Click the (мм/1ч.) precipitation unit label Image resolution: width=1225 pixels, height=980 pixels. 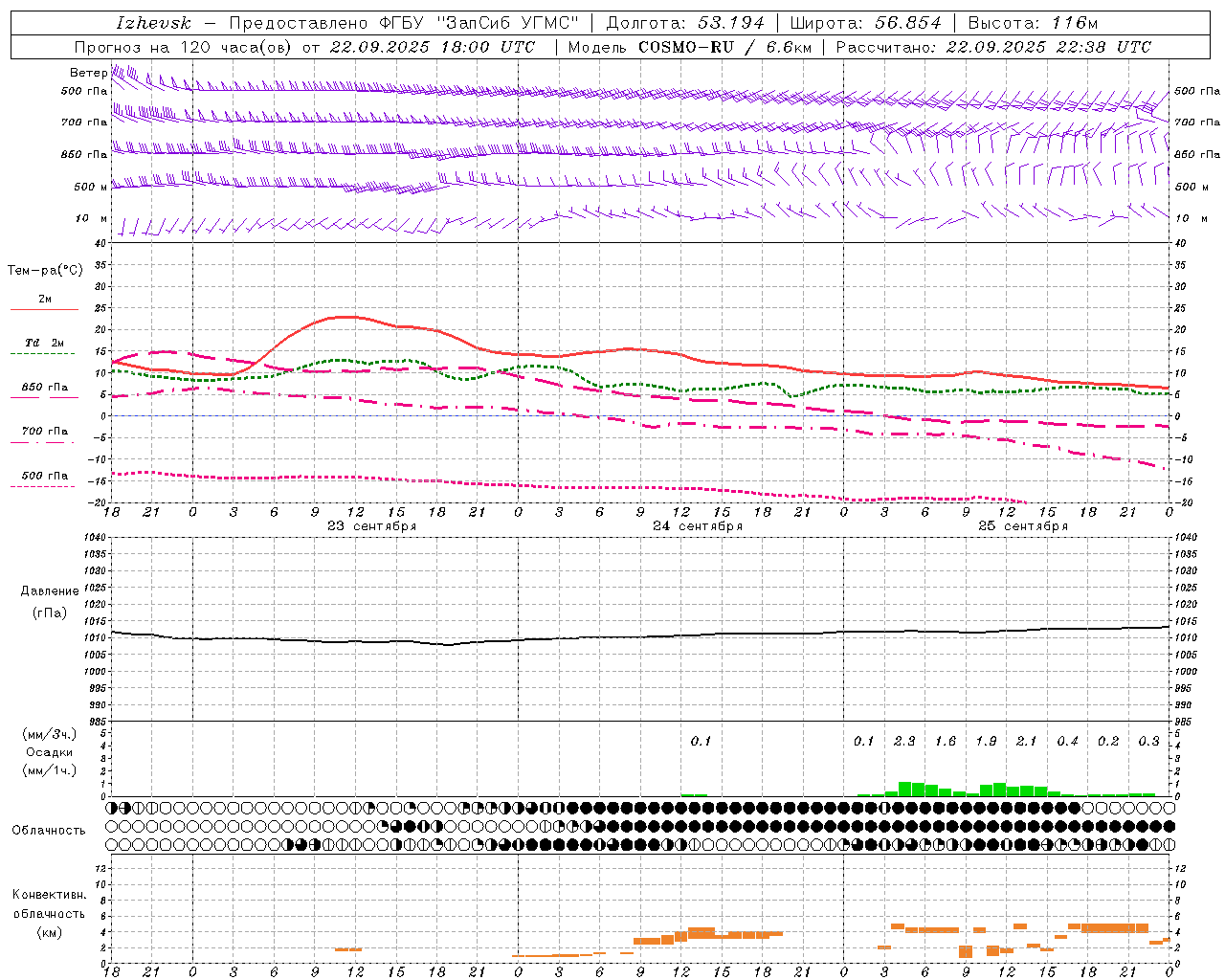coord(50,770)
